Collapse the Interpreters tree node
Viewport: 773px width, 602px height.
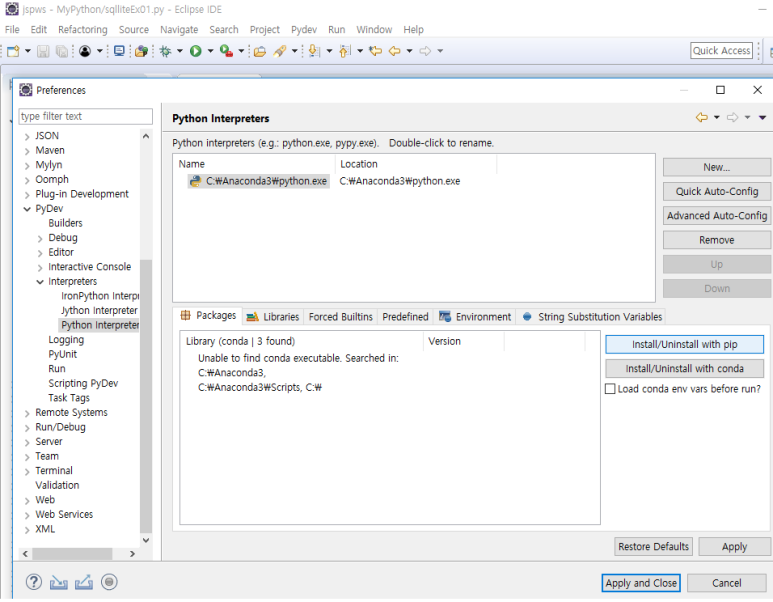point(40,282)
